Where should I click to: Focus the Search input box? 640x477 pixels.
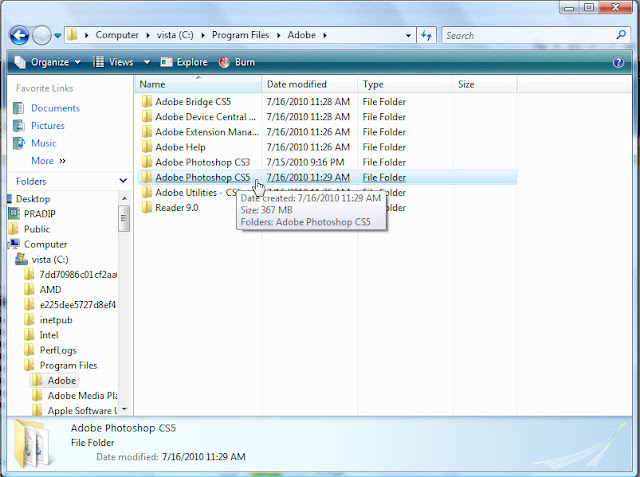tap(529, 35)
